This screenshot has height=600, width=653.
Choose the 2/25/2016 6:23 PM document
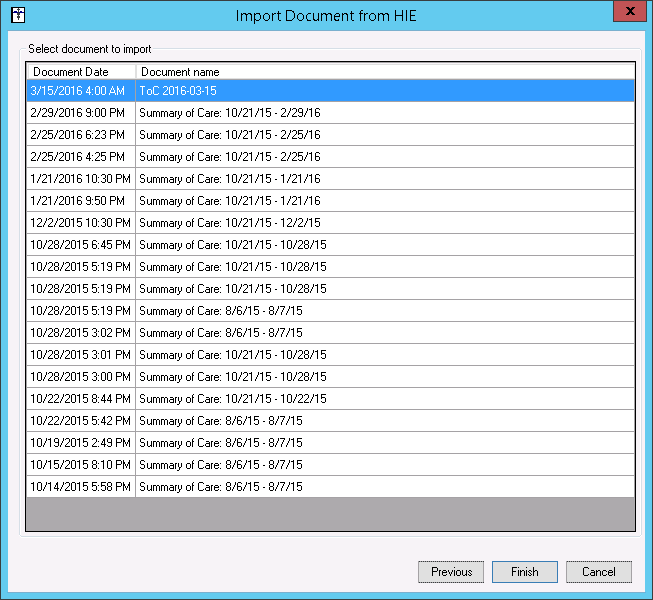tap(330, 135)
